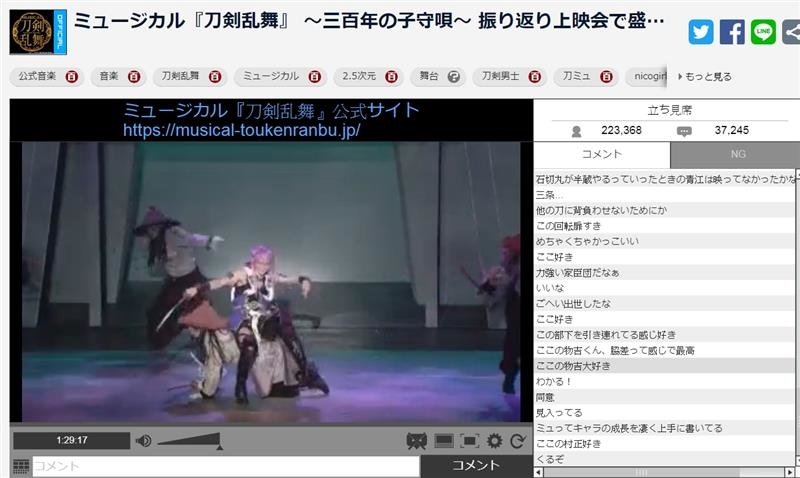
Task: Submit with the コメント button
Action: tap(477, 466)
